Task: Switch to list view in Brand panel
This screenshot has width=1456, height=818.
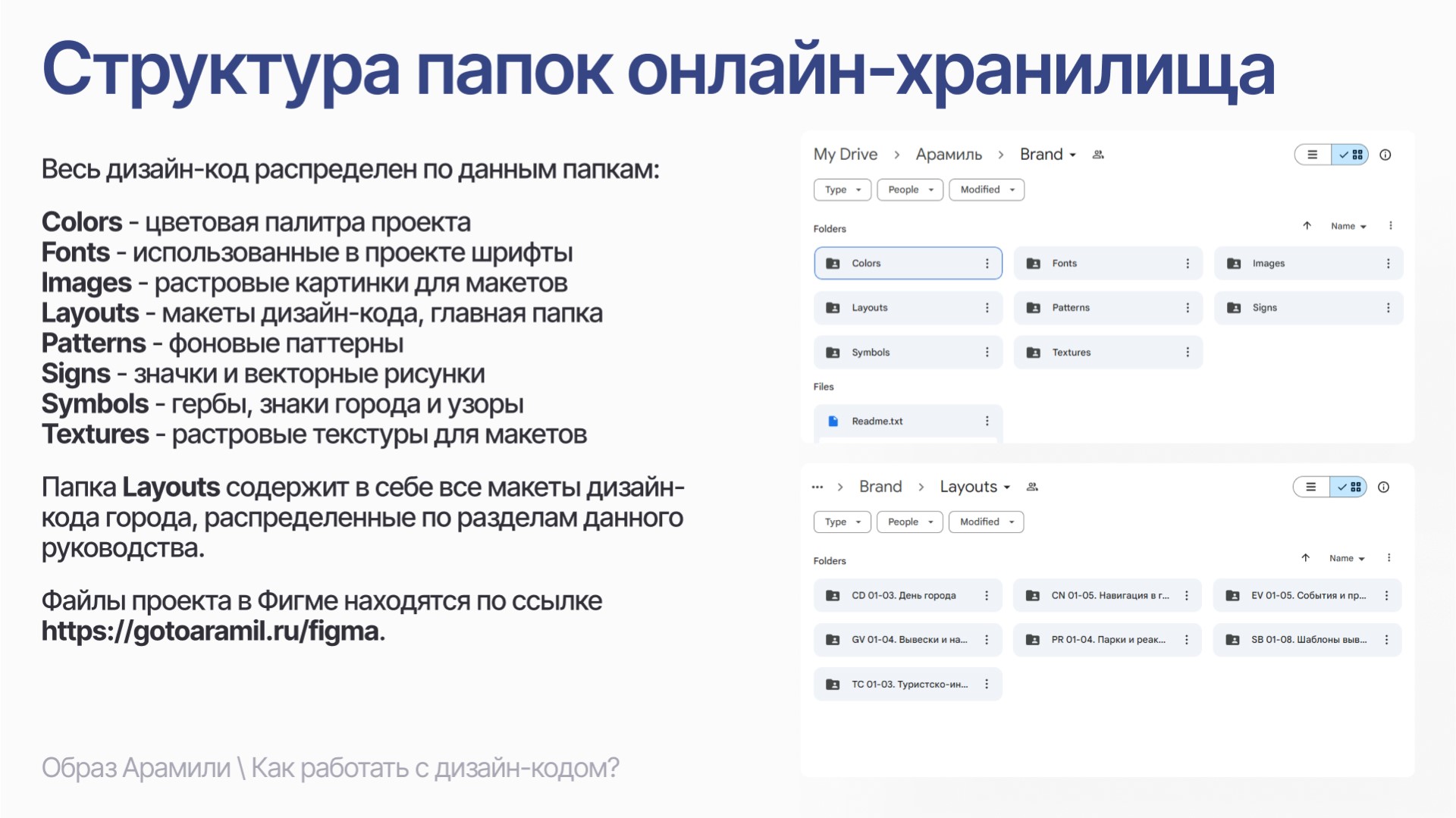Action: (1313, 155)
